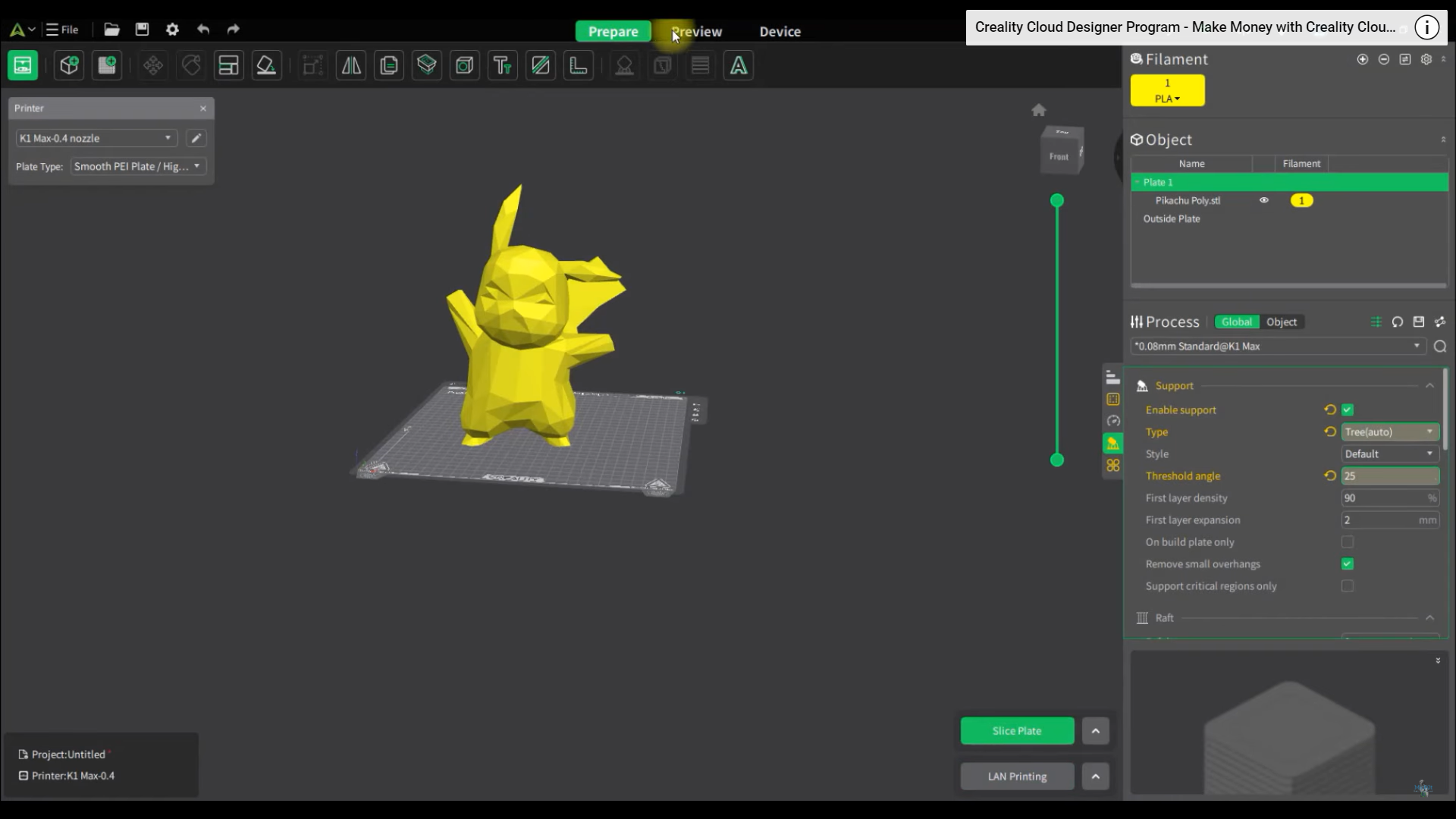Select the Measure tool

click(579, 66)
